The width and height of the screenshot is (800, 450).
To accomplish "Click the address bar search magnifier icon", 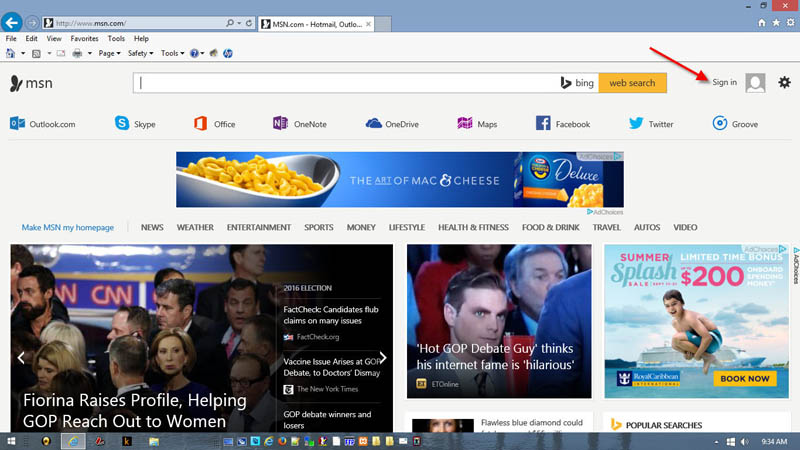I will 230,23.
